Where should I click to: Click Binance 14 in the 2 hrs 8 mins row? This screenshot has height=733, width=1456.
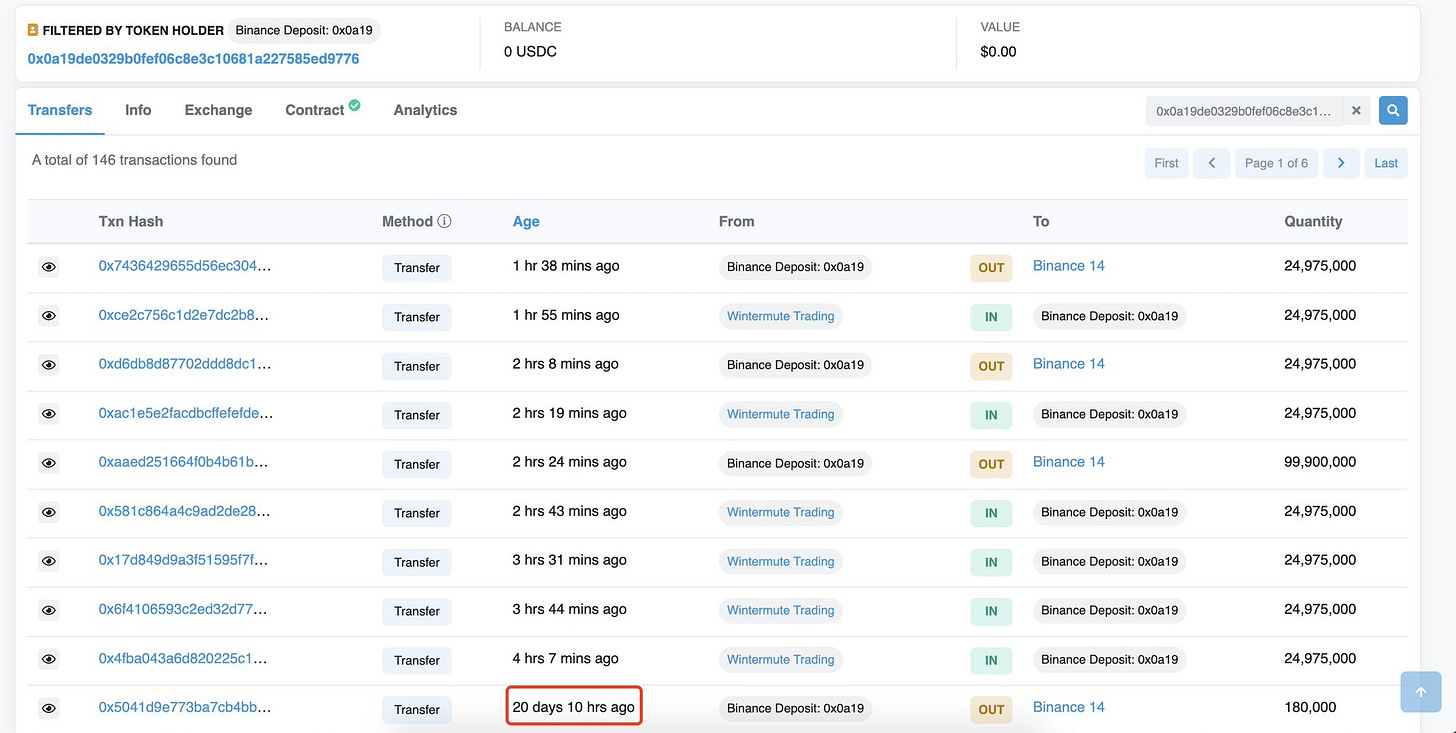[1068, 364]
